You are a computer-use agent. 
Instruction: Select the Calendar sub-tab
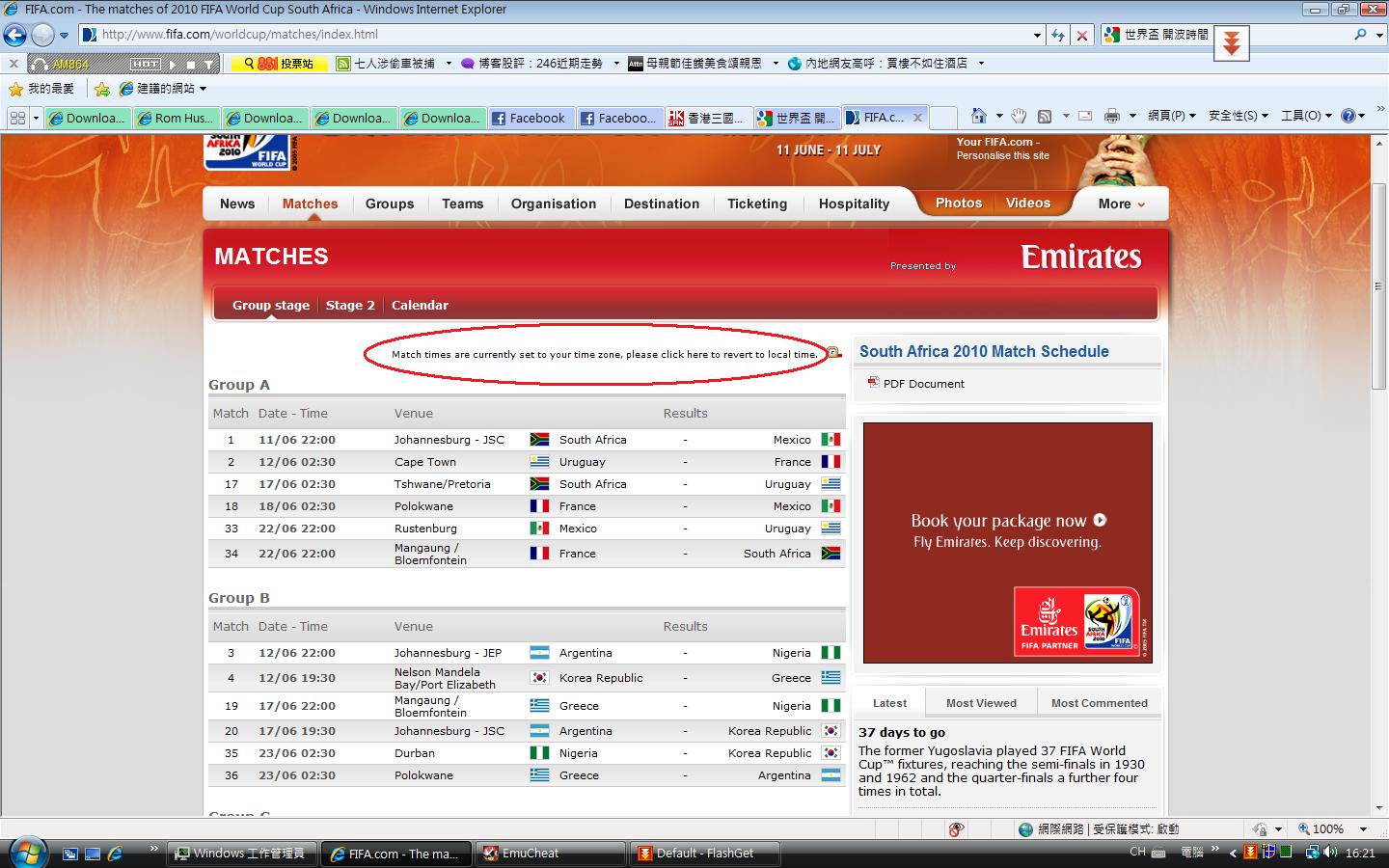pyautogui.click(x=420, y=305)
